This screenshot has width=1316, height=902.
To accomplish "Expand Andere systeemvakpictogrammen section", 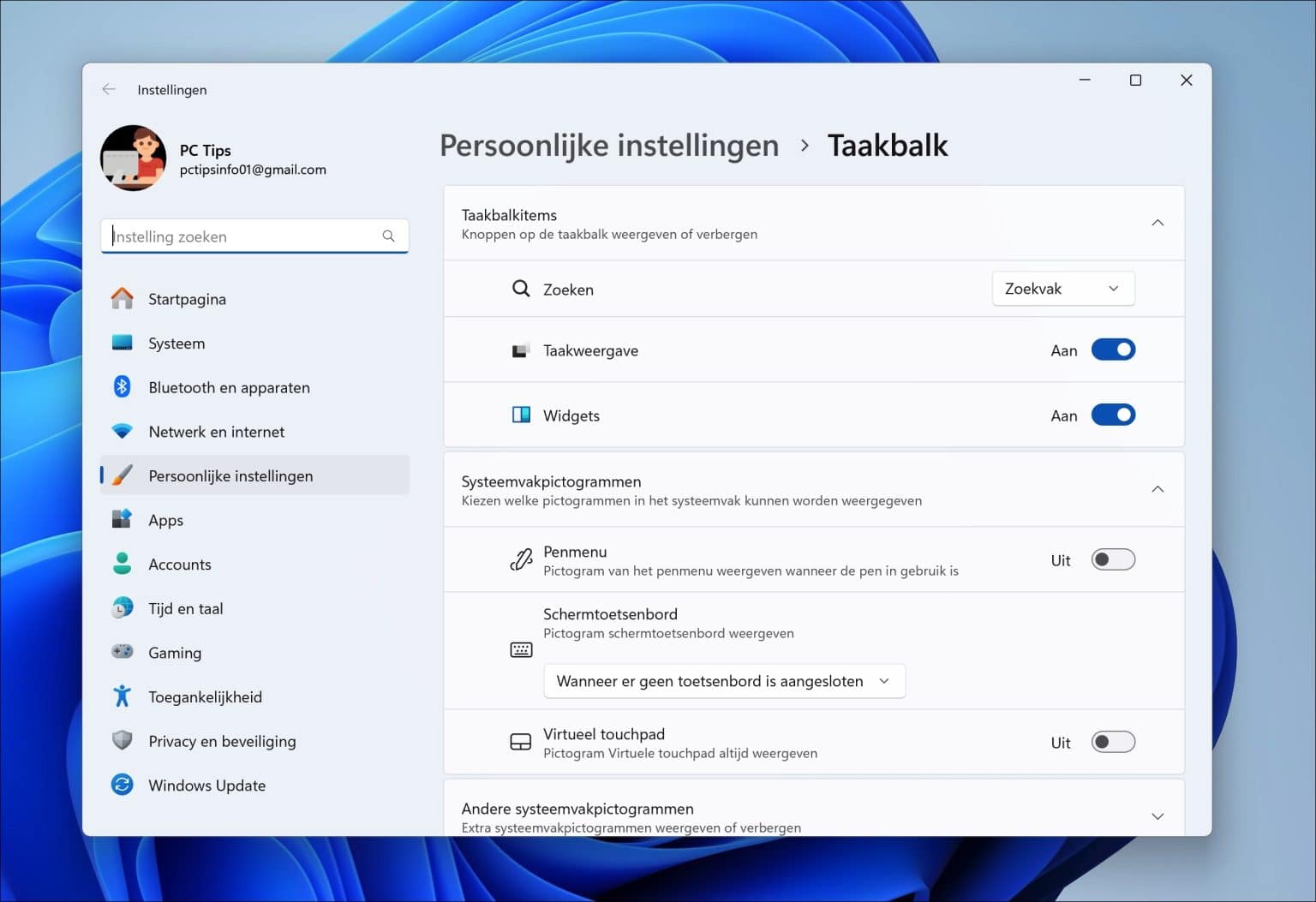I will 1157,815.
